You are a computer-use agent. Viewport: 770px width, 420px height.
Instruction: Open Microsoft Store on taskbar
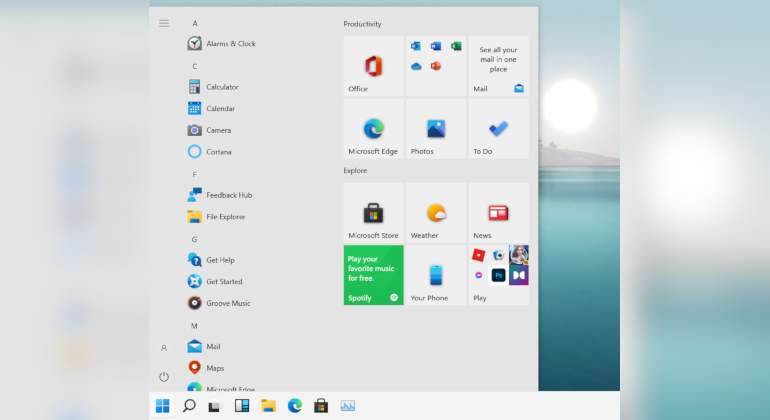(321, 406)
